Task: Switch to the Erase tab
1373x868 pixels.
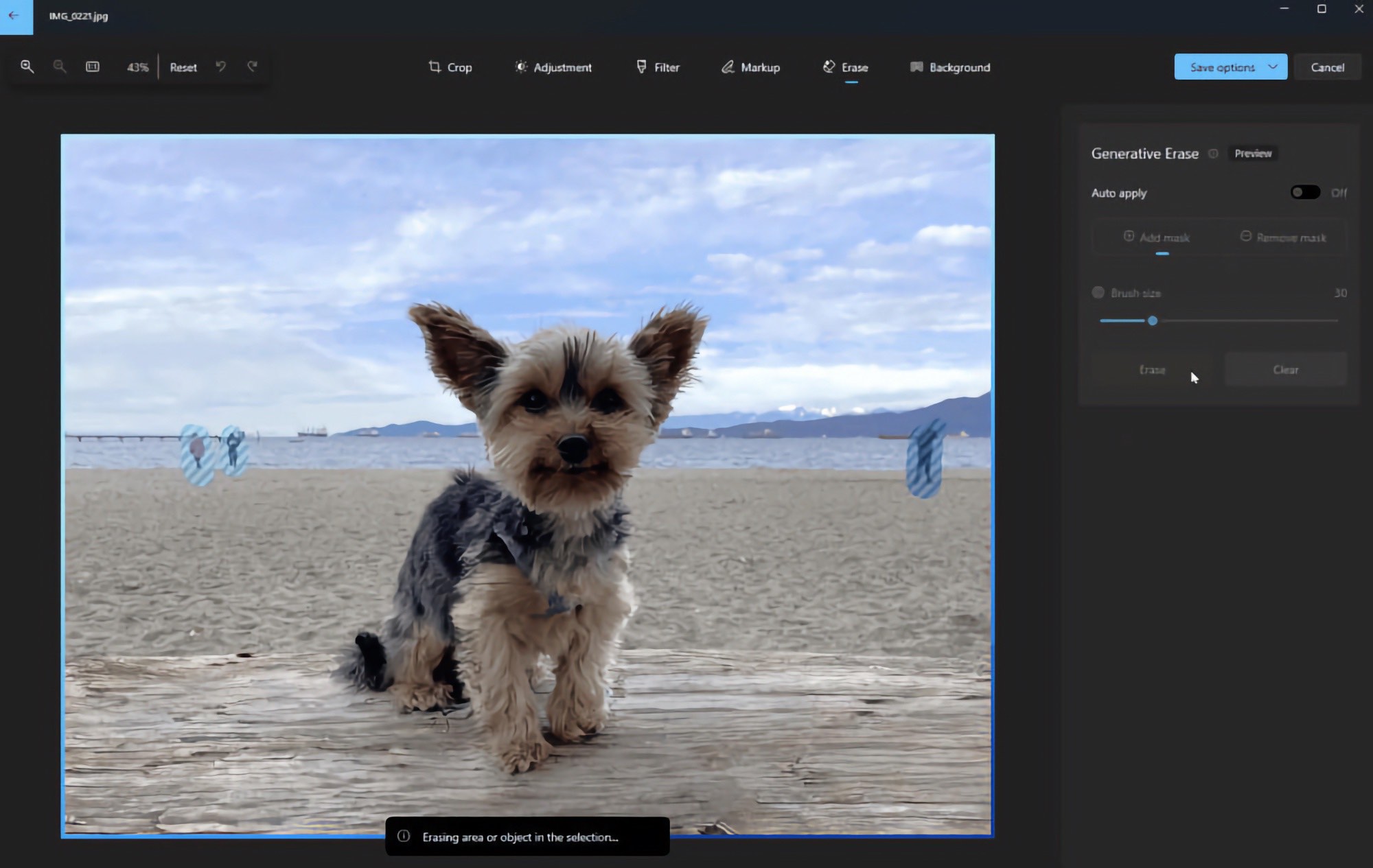Action: pyautogui.click(x=844, y=67)
